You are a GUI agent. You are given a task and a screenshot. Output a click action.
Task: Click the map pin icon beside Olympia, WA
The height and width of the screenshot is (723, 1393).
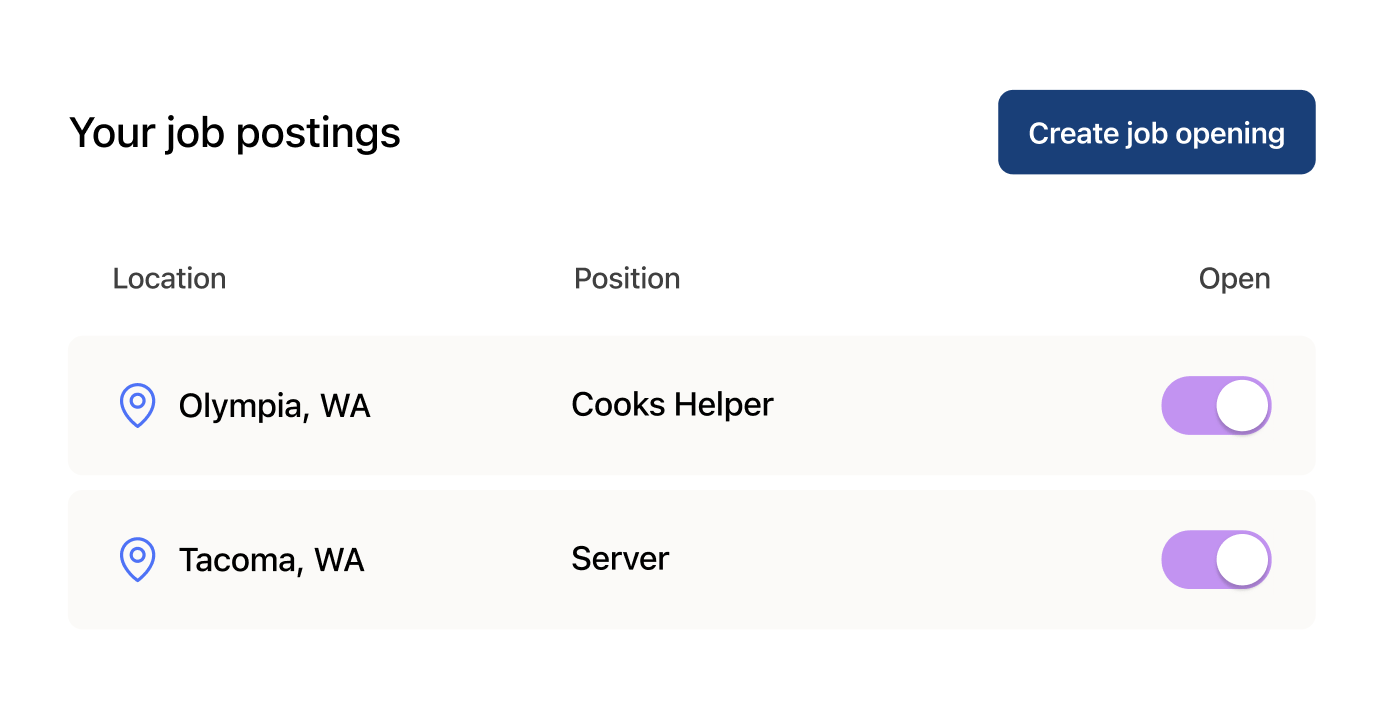click(137, 405)
